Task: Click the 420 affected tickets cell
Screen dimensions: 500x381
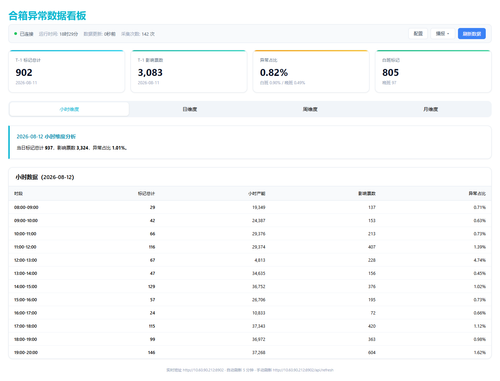Action: coord(372,326)
